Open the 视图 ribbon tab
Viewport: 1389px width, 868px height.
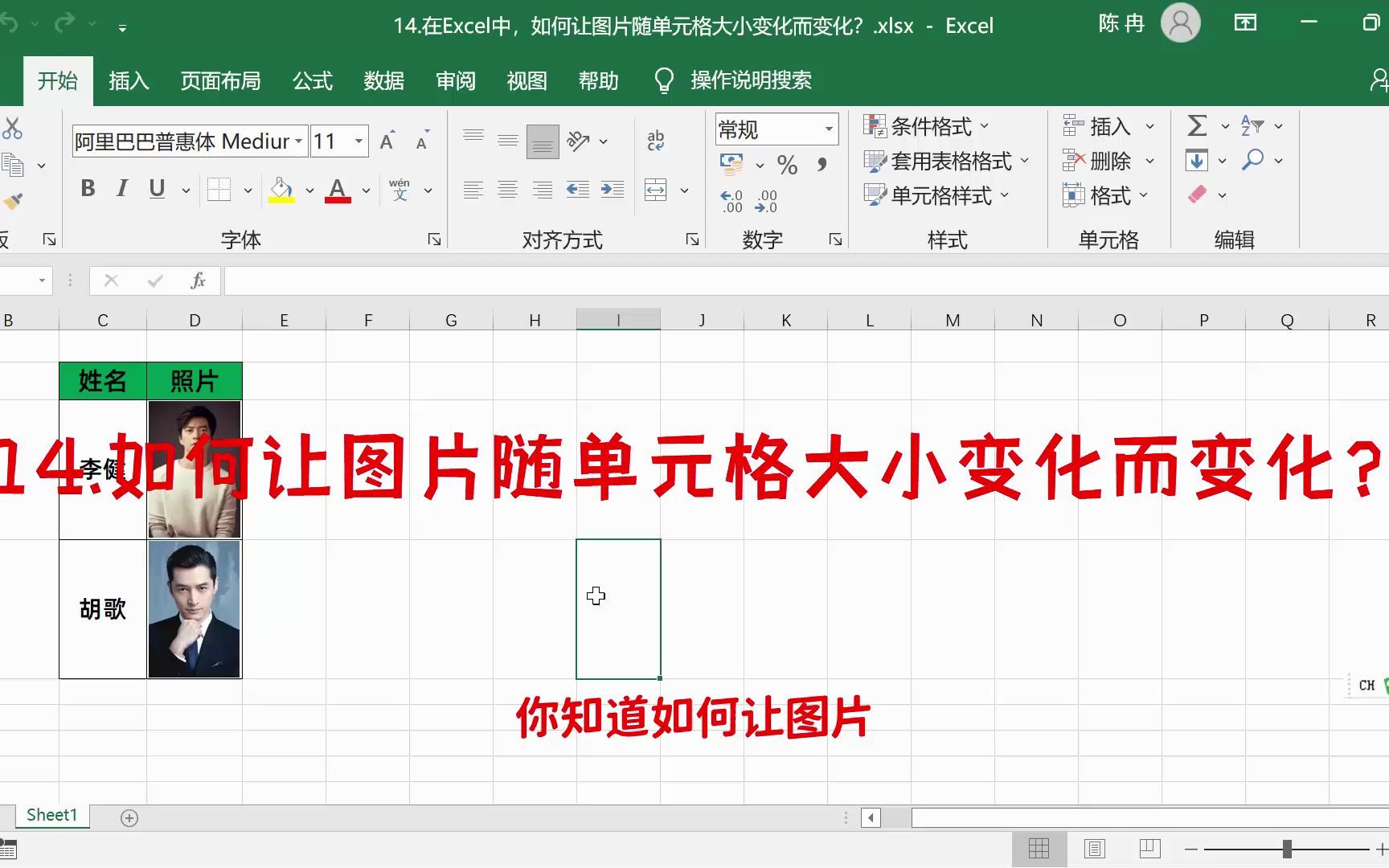(x=527, y=80)
